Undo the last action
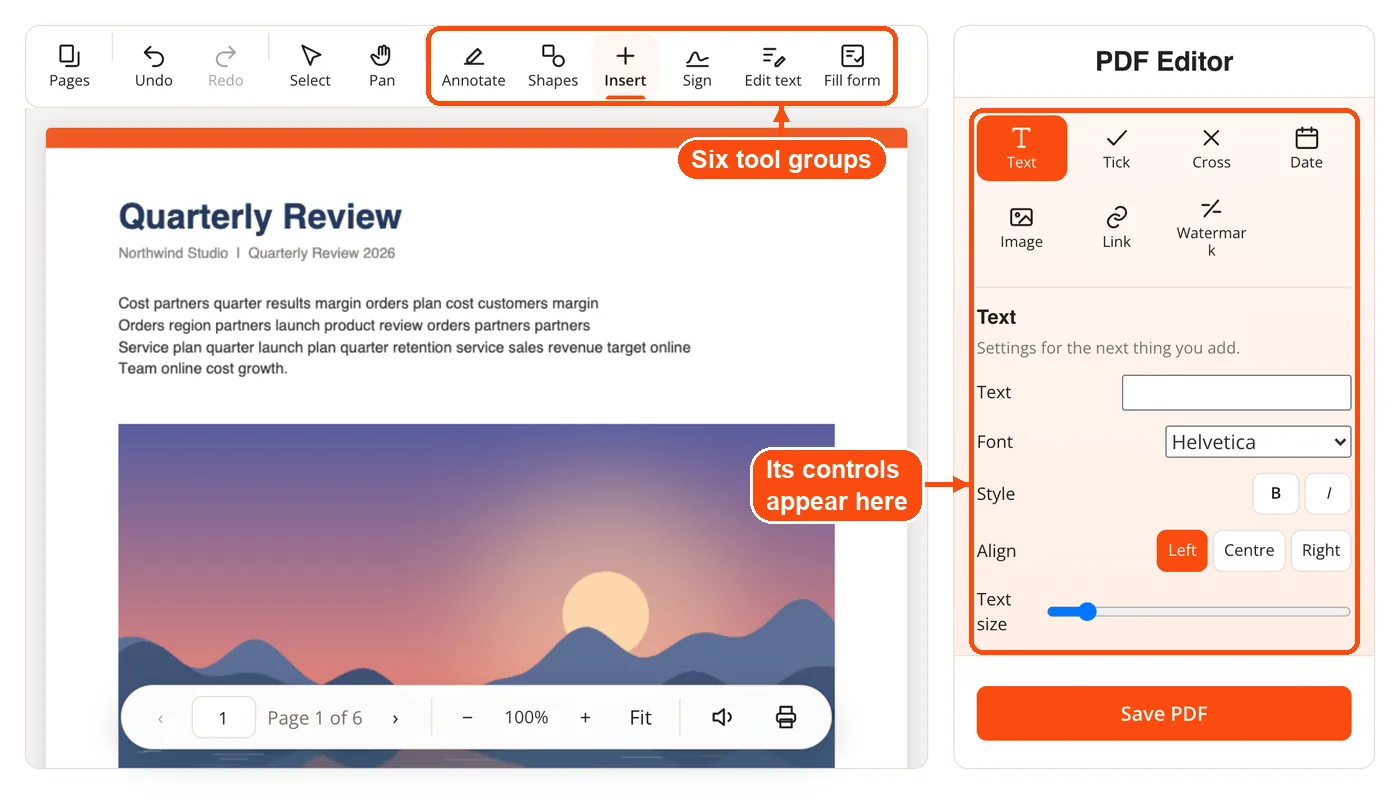This screenshot has width=1400, height=794. click(154, 66)
